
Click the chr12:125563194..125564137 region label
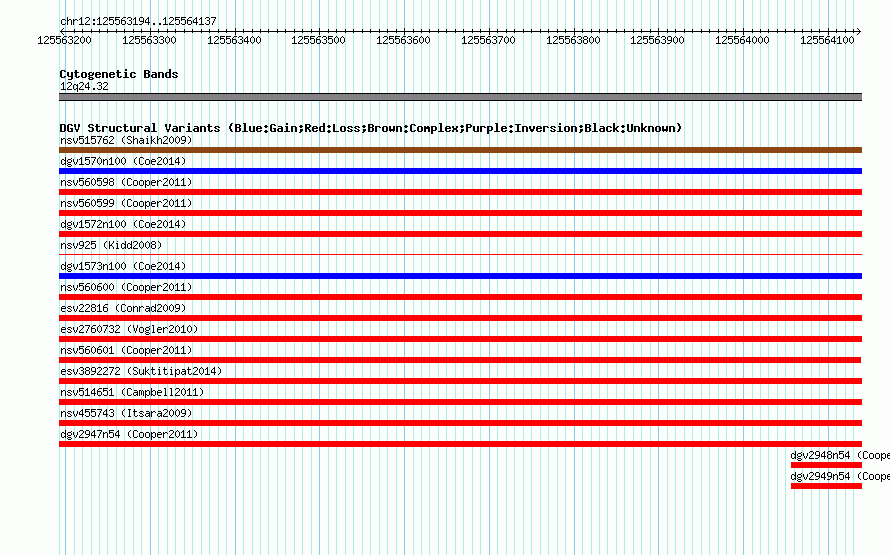(x=138, y=21)
